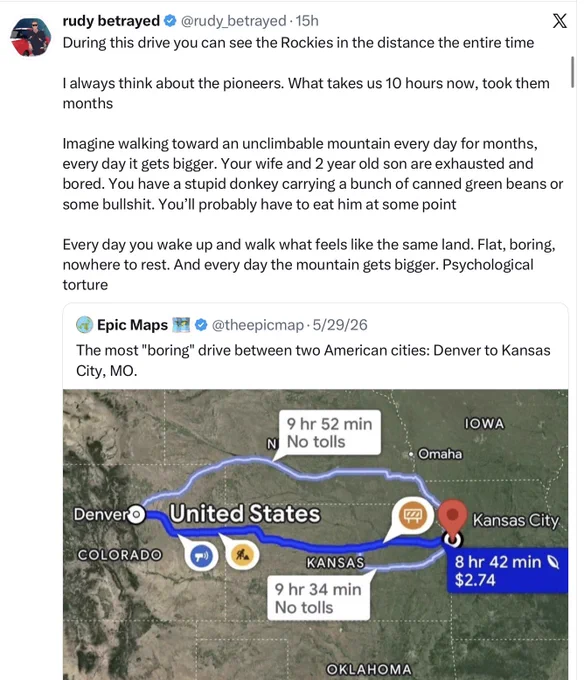Click the blue speed camera icon

(x=202, y=556)
